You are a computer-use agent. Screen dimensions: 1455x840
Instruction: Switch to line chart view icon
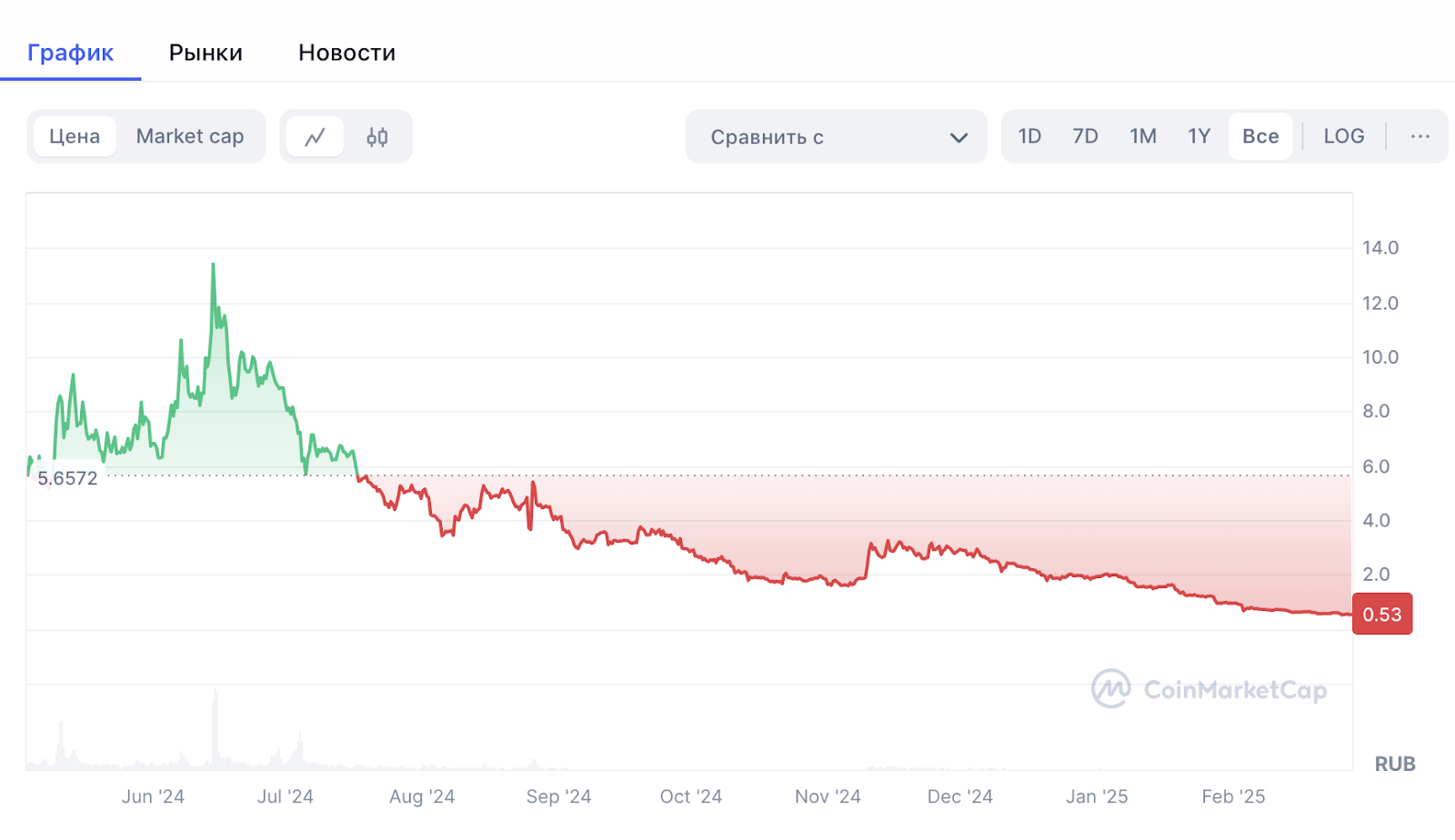(x=315, y=137)
